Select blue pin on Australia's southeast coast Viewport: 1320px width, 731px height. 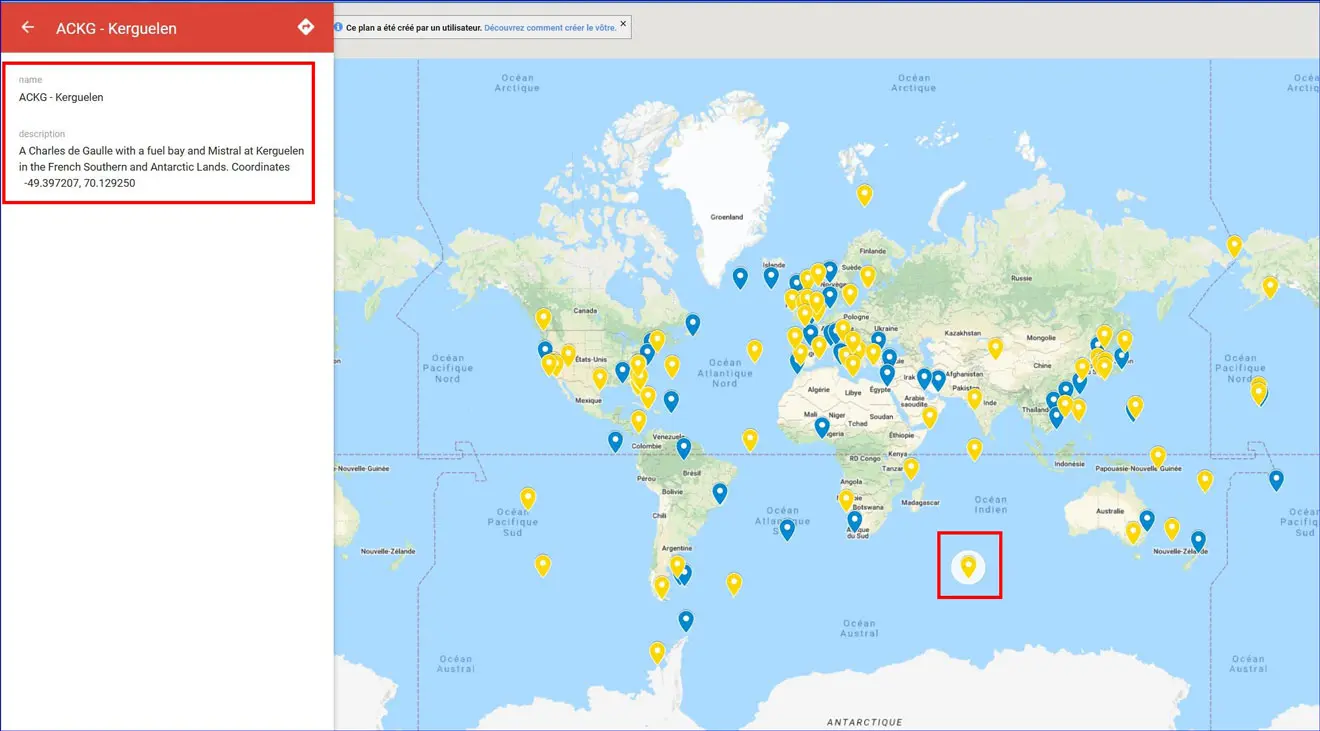tap(1147, 520)
